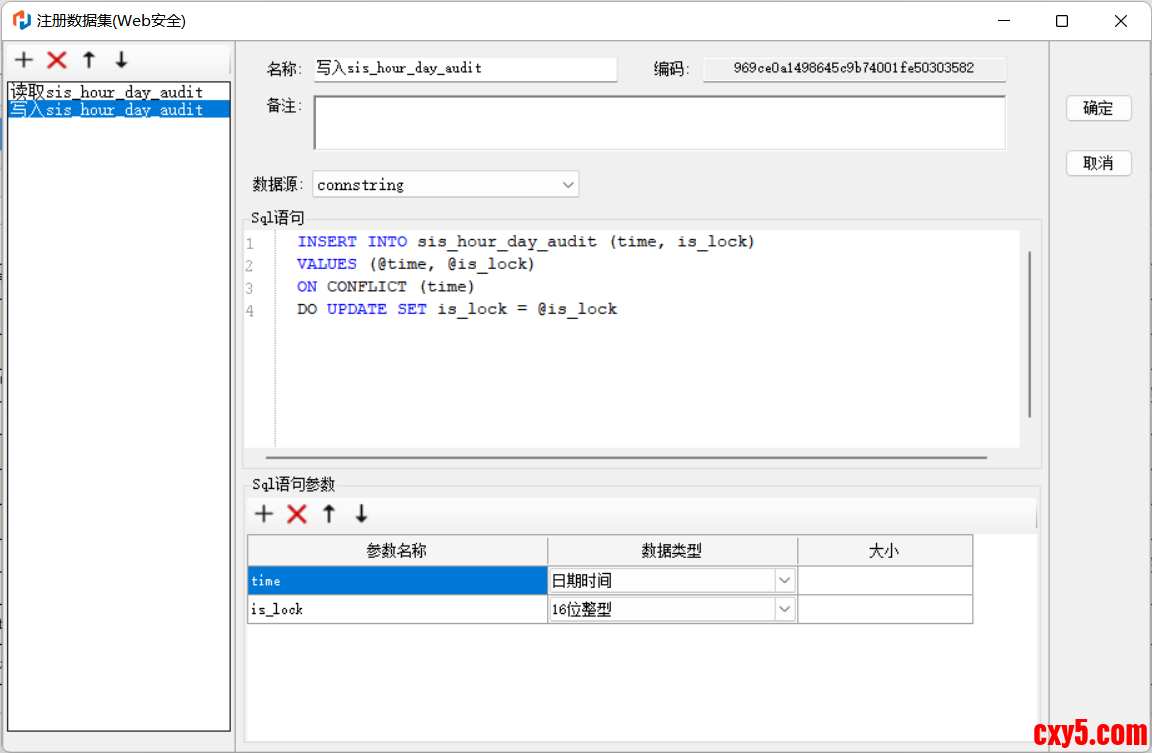Move Sql parameter down
Image resolution: width=1152 pixels, height=753 pixels.
[361, 514]
